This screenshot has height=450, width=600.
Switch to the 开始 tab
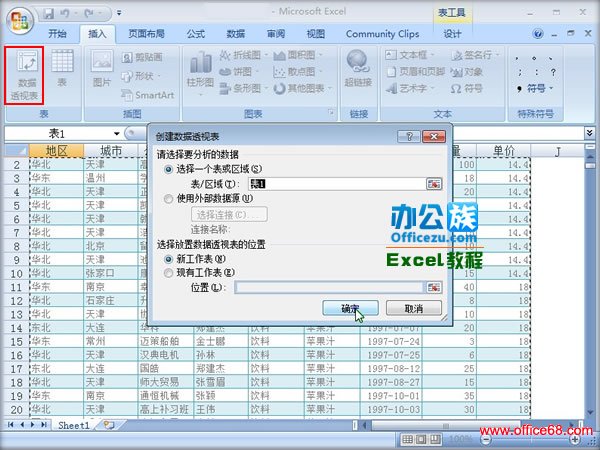(x=57, y=34)
